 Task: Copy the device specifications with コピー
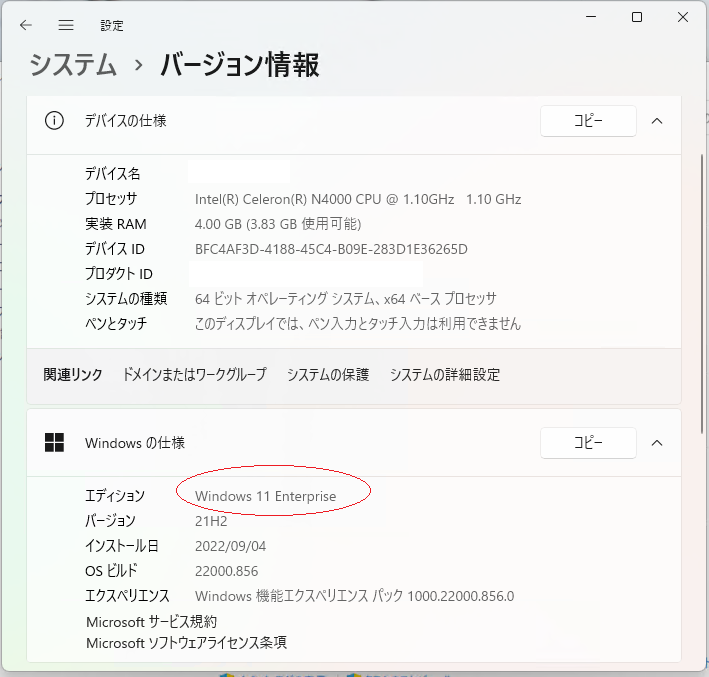coord(588,121)
